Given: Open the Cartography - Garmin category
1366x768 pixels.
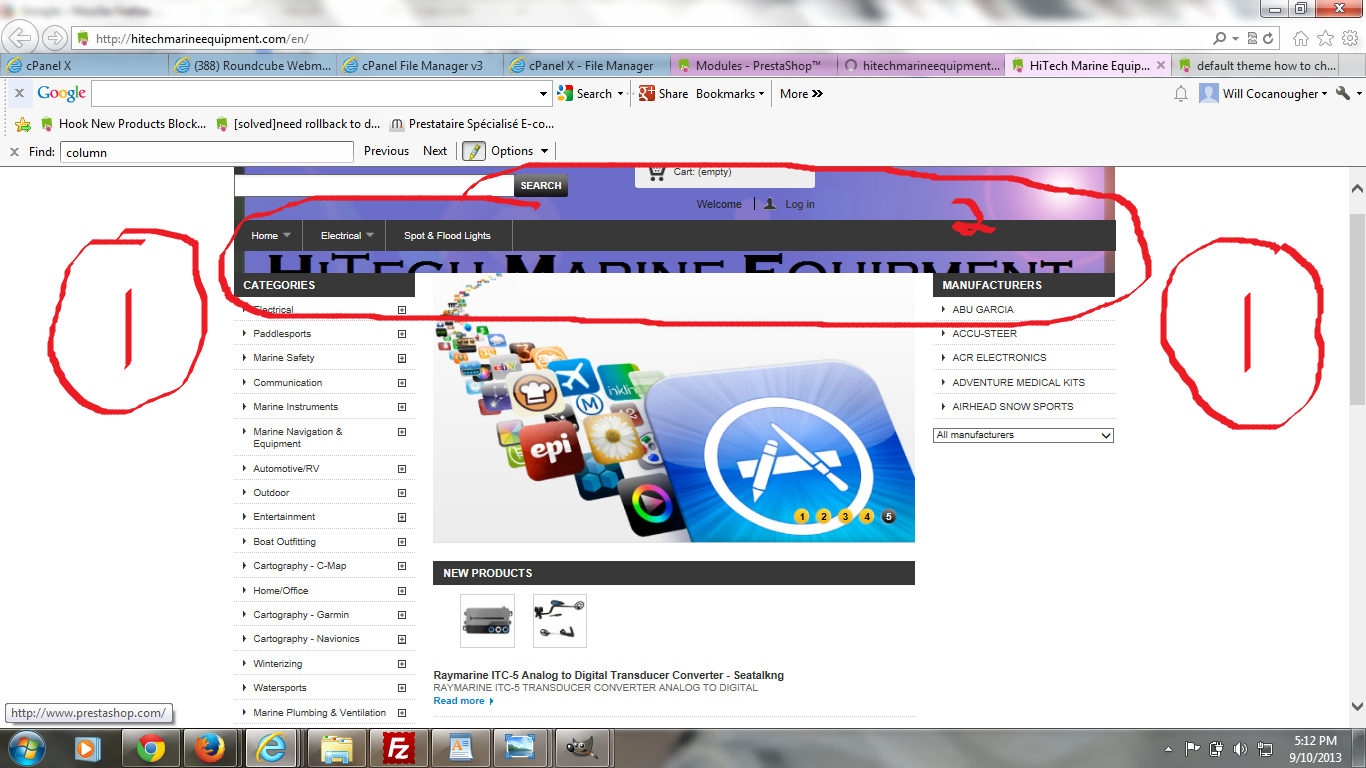Looking at the screenshot, I should [x=301, y=615].
